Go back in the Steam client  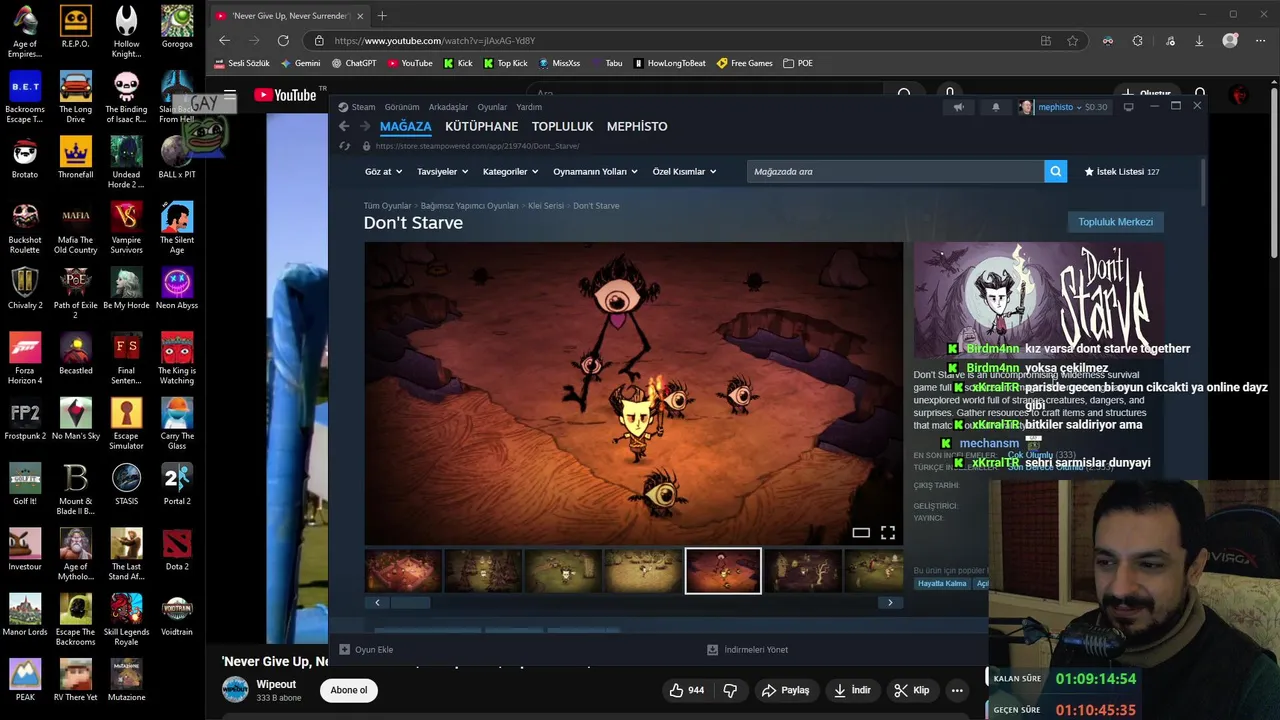(344, 126)
